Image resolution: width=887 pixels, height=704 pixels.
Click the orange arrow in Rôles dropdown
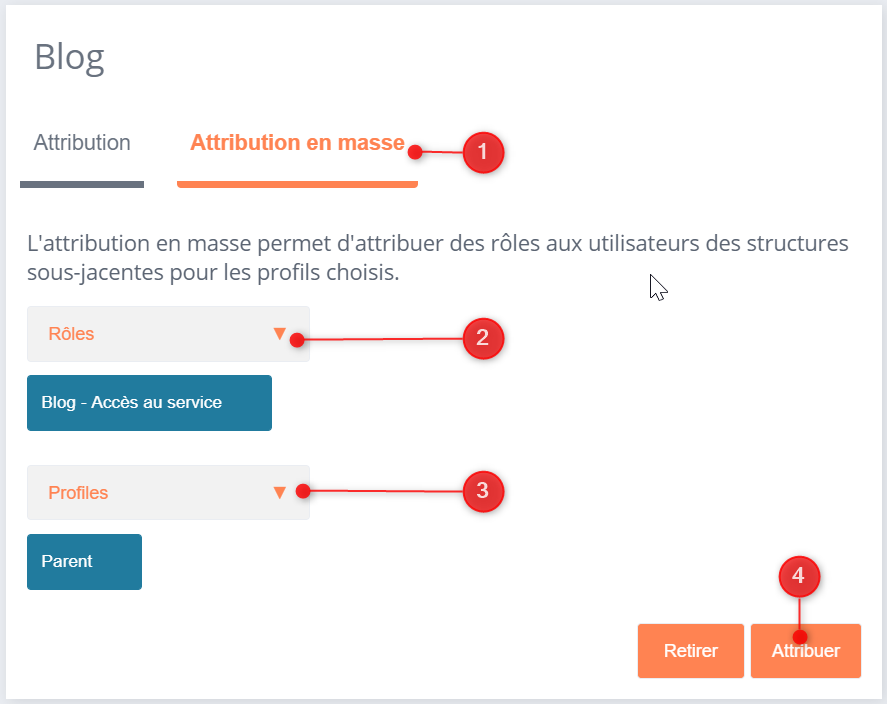[279, 334]
